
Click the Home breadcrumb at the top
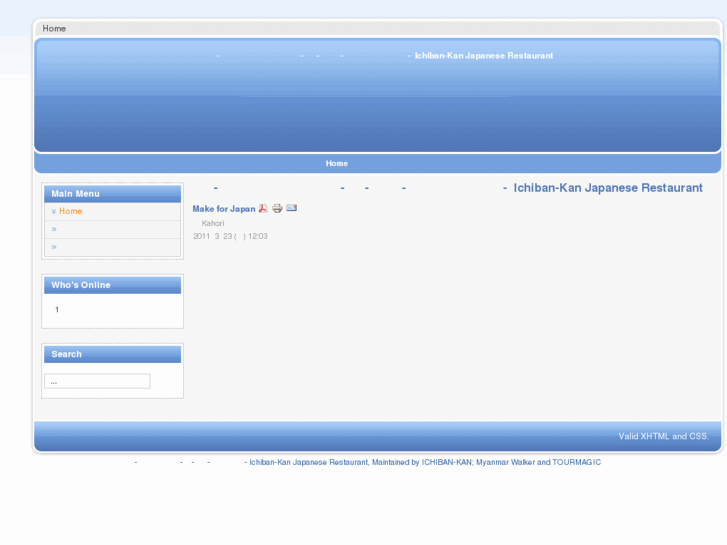click(x=54, y=28)
